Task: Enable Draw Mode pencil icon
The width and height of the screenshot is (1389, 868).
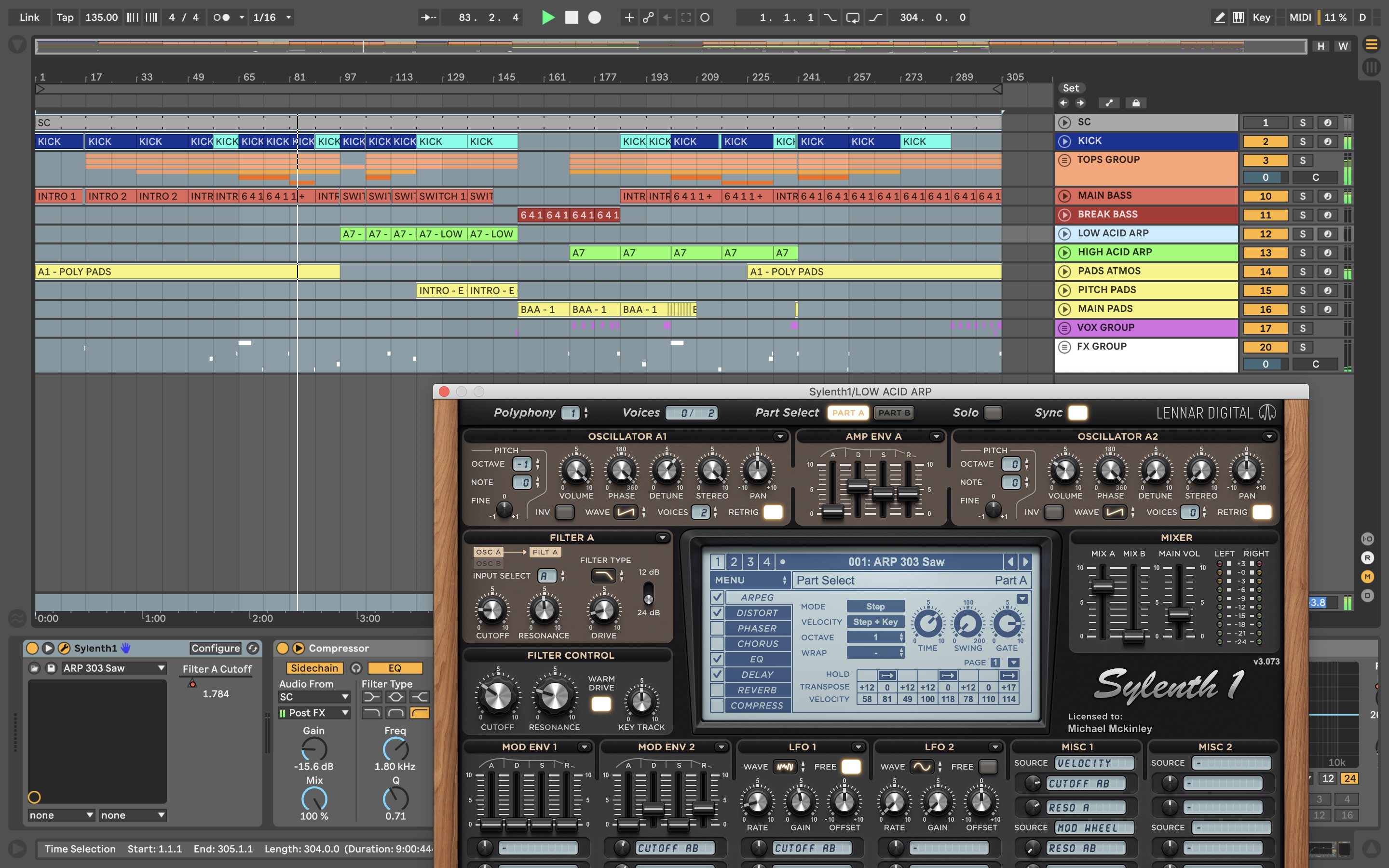Action: tap(1220, 17)
